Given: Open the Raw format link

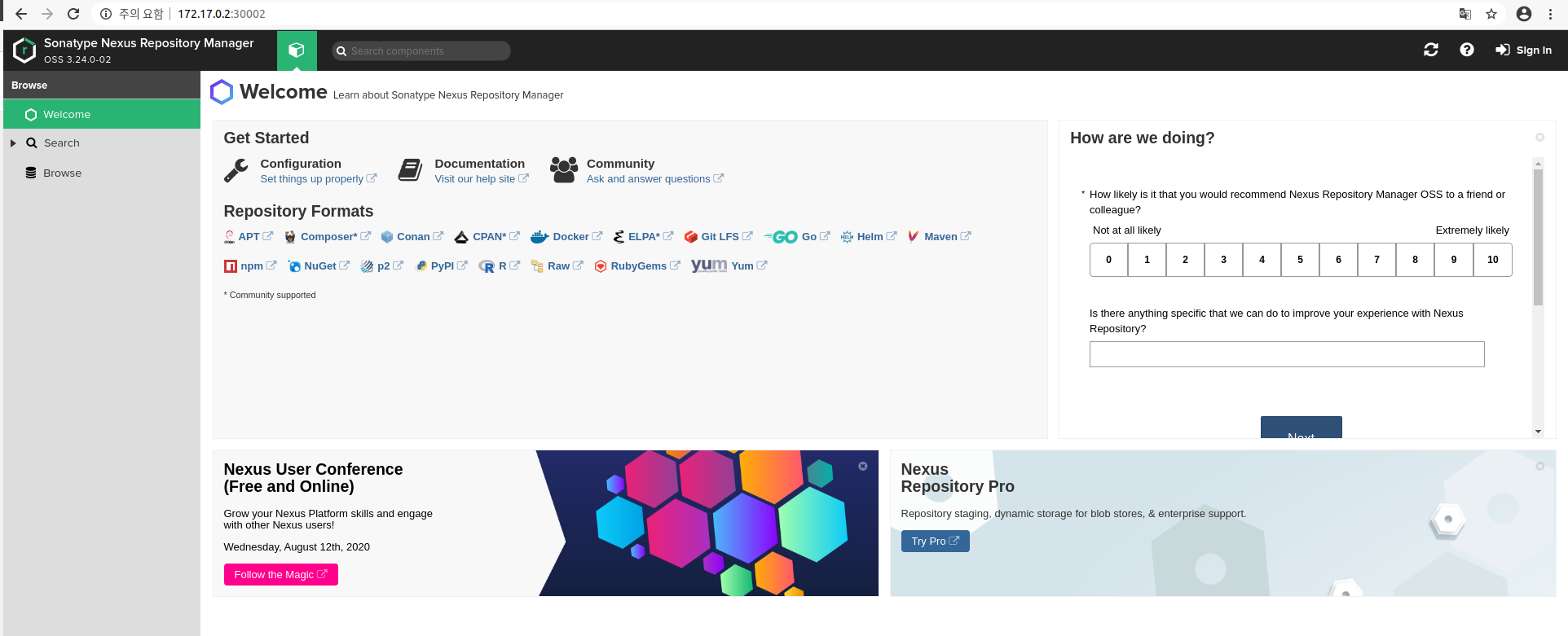Looking at the screenshot, I should pyautogui.click(x=557, y=265).
